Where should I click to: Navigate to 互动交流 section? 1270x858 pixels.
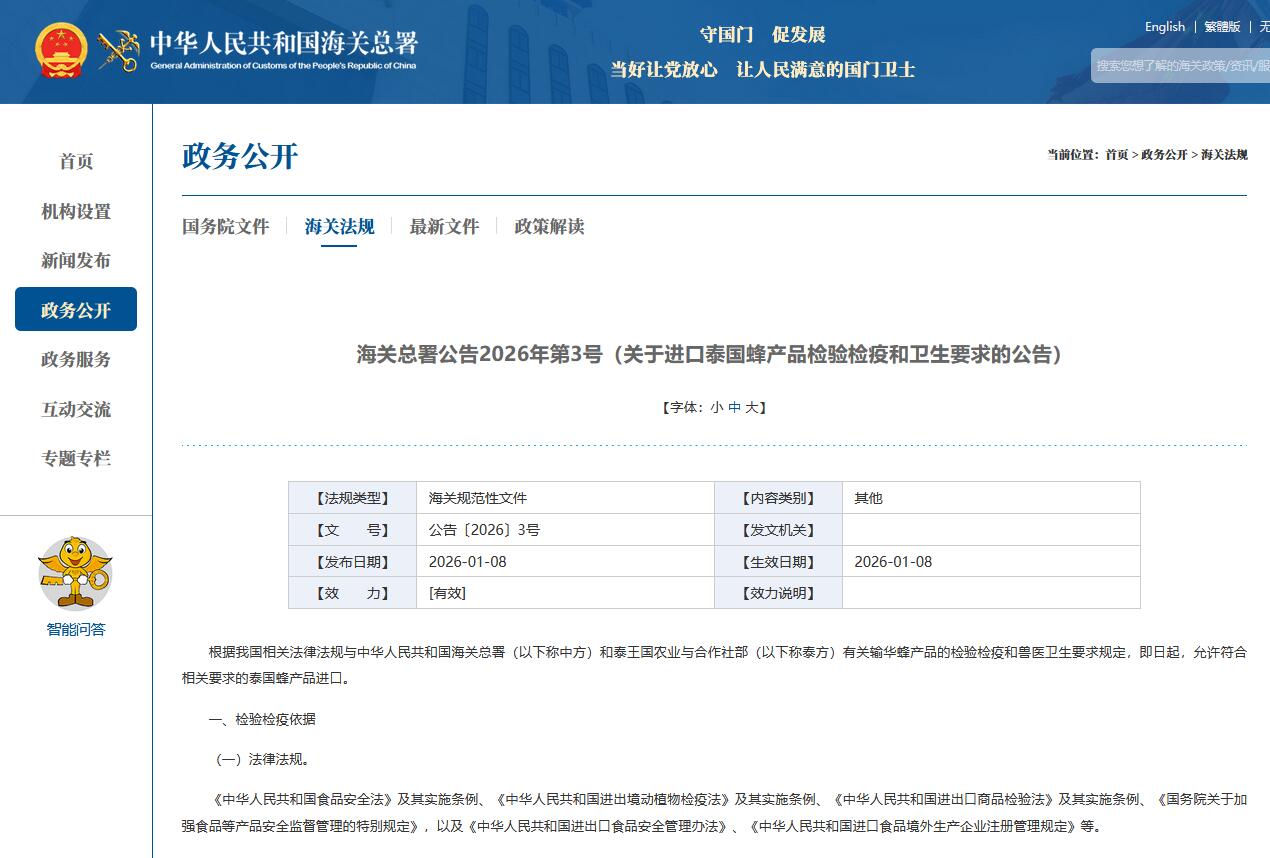[x=76, y=409]
